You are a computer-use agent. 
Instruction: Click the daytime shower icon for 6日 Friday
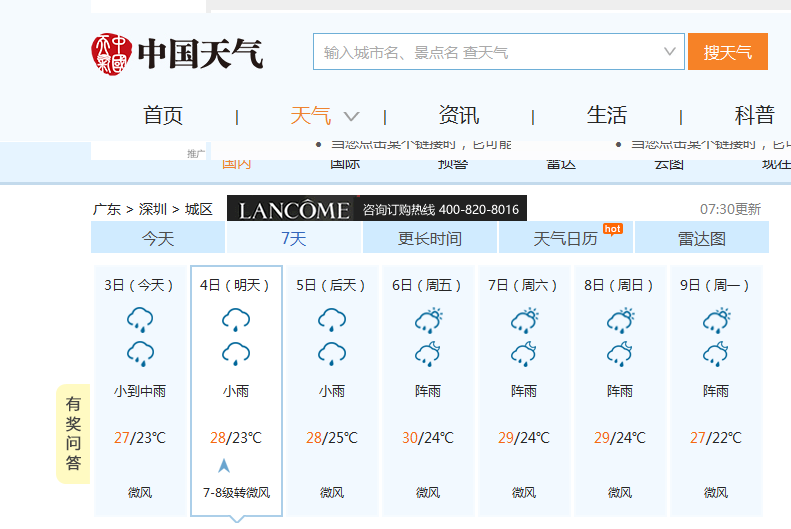click(428, 320)
